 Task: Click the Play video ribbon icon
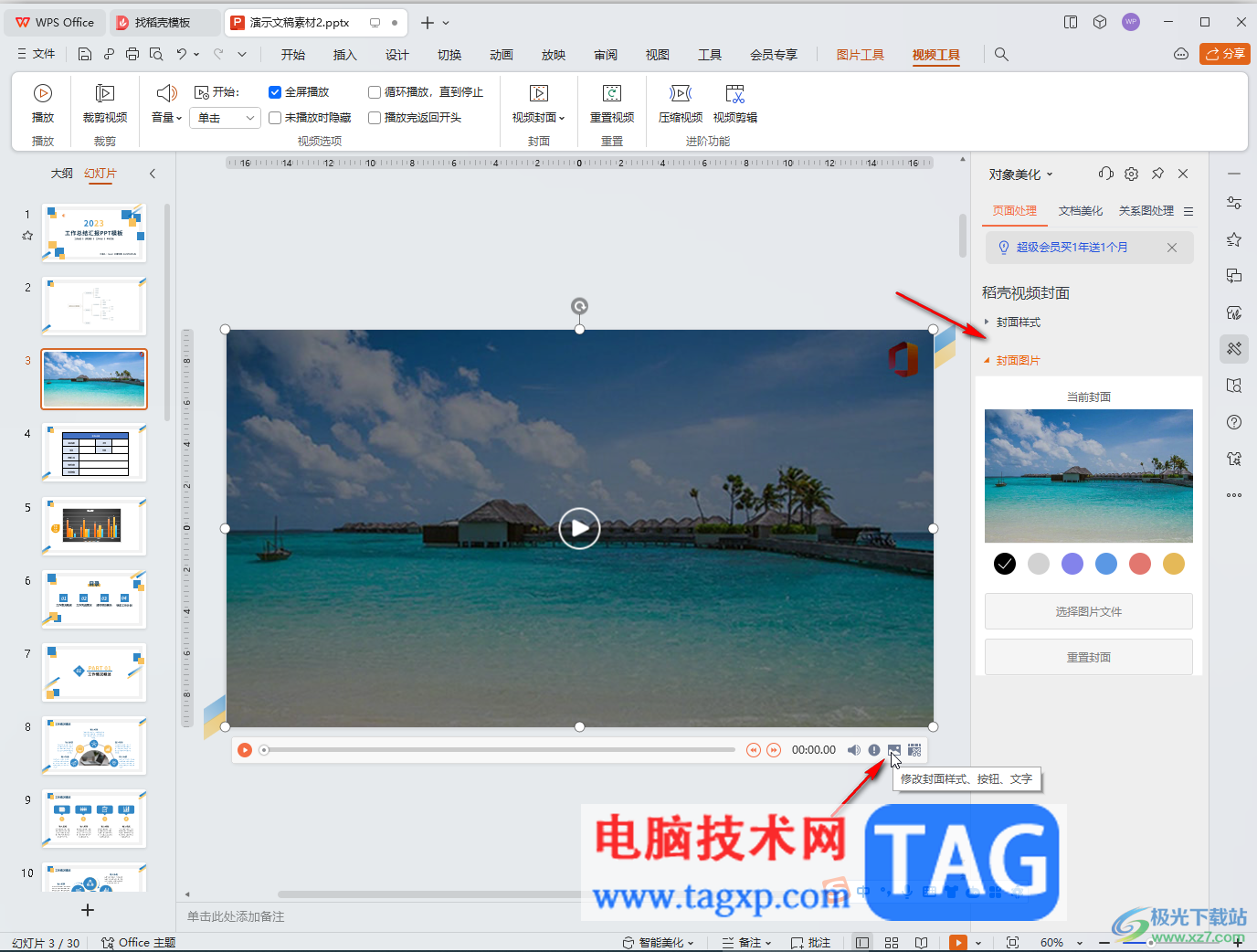coord(43,102)
